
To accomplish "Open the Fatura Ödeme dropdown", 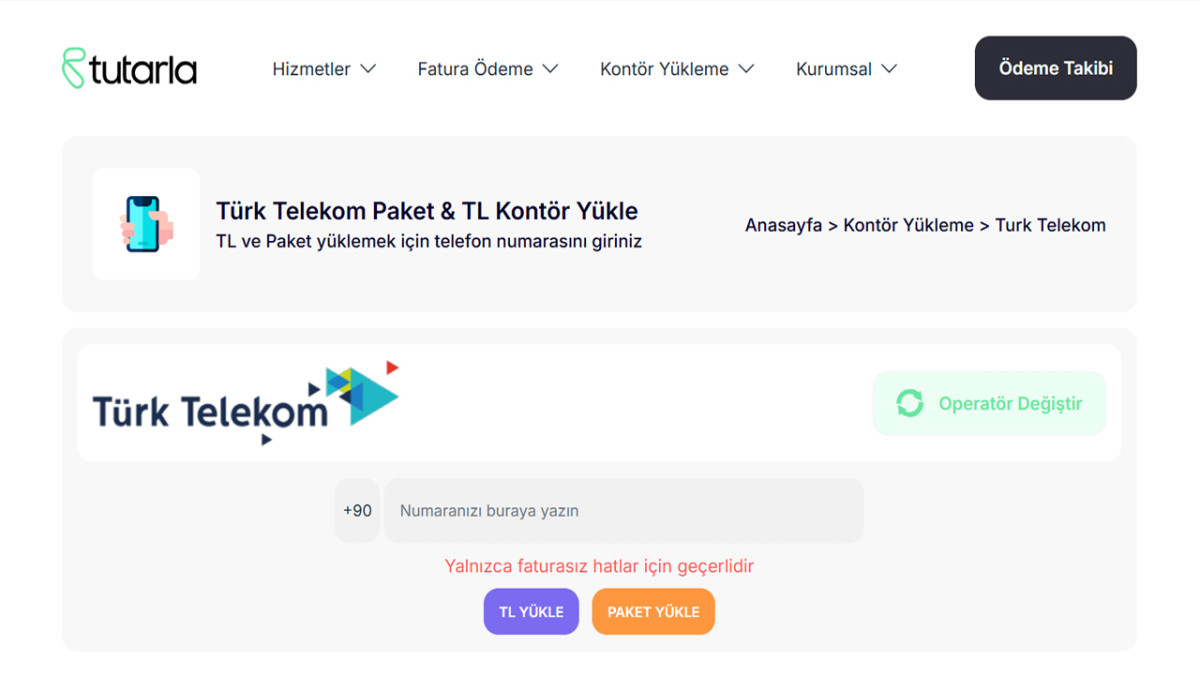I will 476,69.
